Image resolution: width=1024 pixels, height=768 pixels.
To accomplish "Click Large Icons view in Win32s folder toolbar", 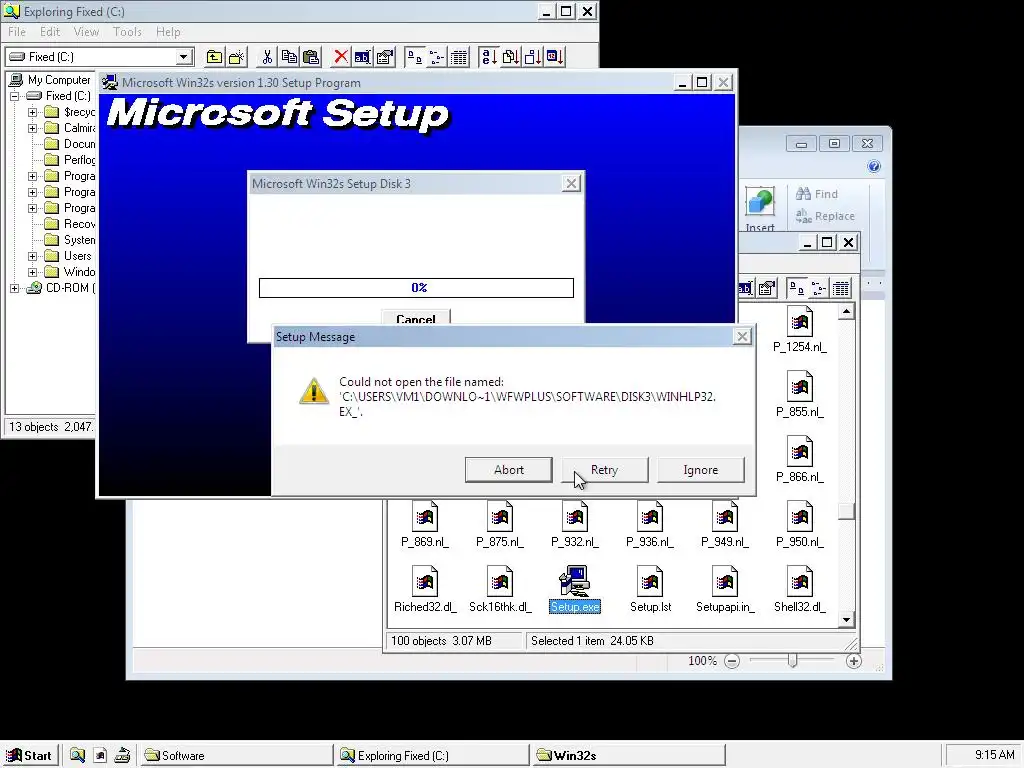I will coord(797,287).
